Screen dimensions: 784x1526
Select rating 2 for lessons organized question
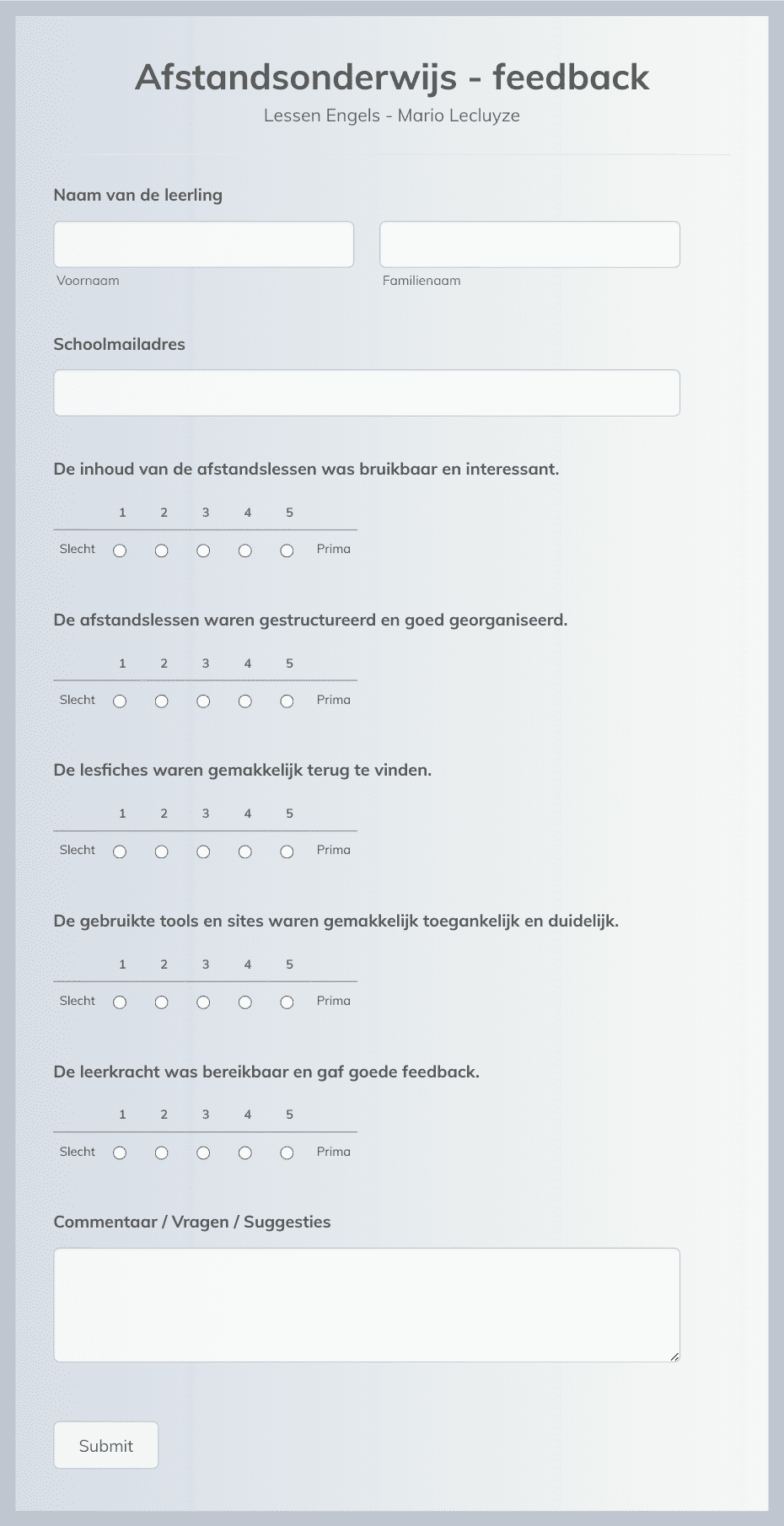162,701
